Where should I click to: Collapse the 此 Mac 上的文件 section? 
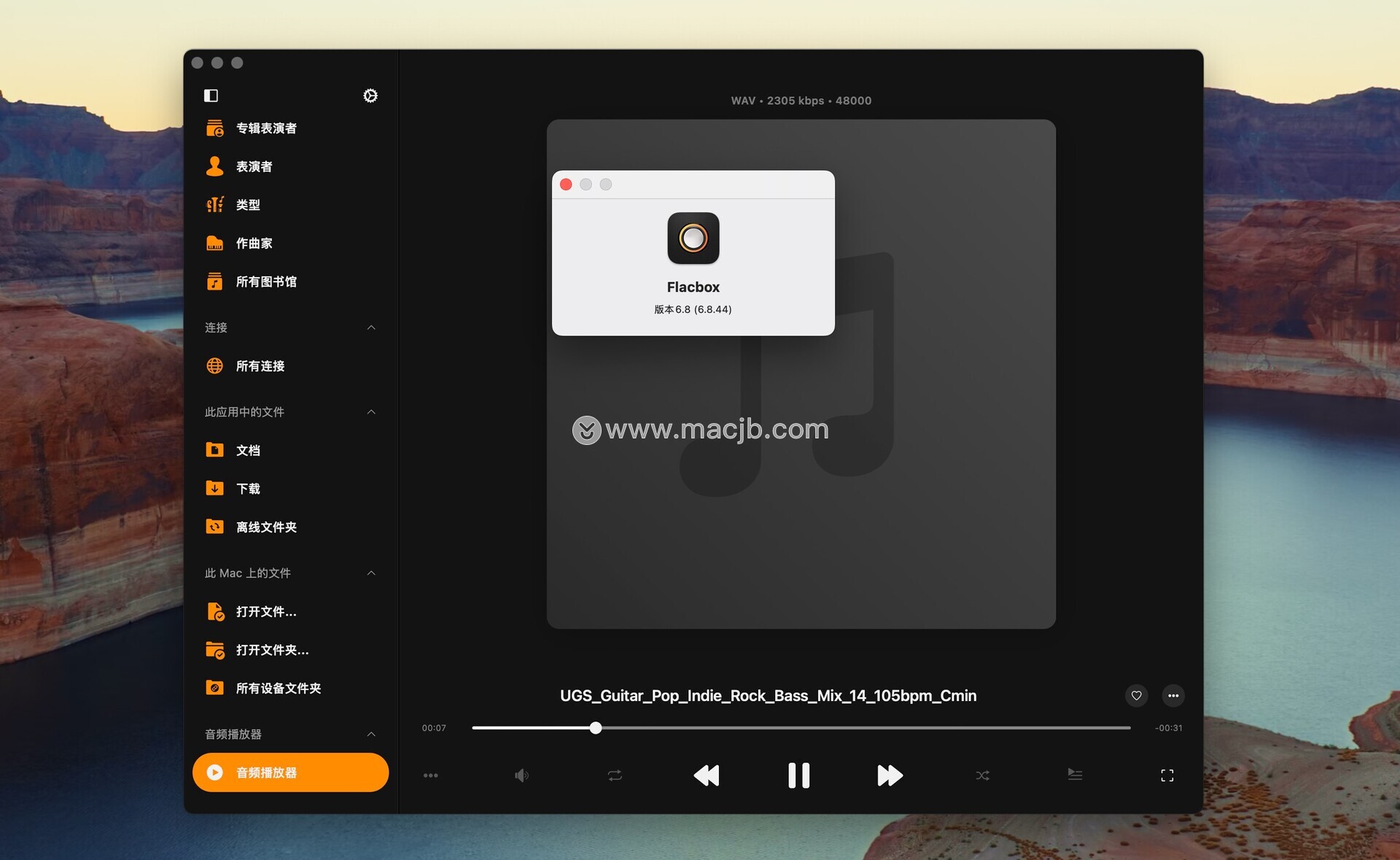tap(371, 573)
